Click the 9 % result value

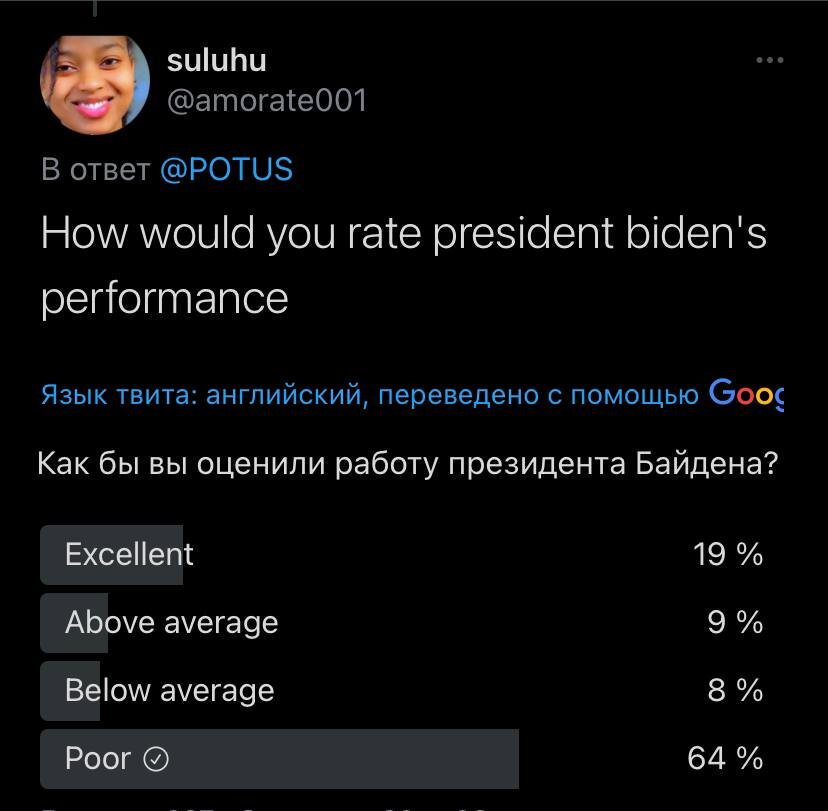click(735, 623)
